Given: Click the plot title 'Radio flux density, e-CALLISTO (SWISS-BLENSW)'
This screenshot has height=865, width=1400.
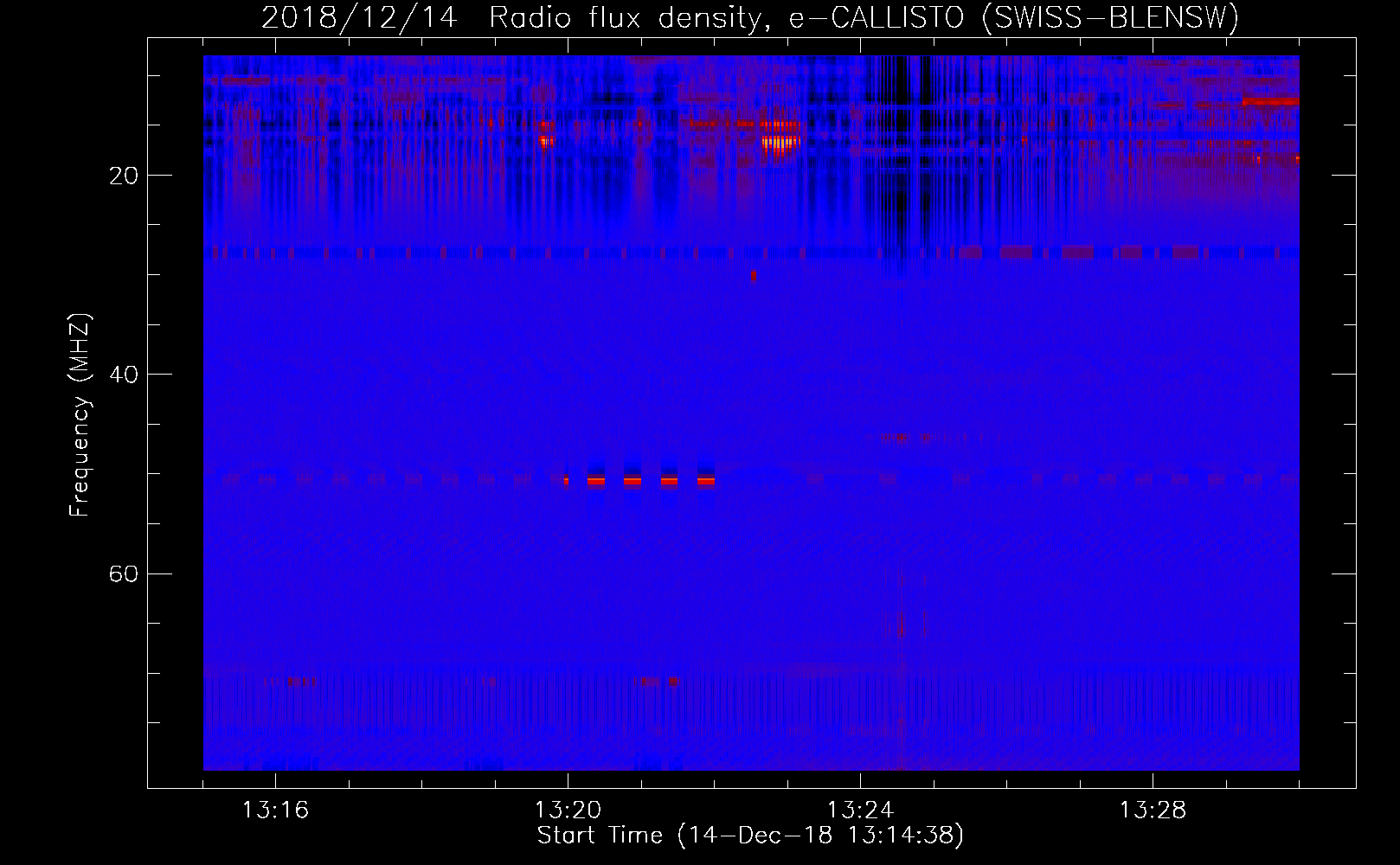Looking at the screenshot, I should [x=864, y=17].
